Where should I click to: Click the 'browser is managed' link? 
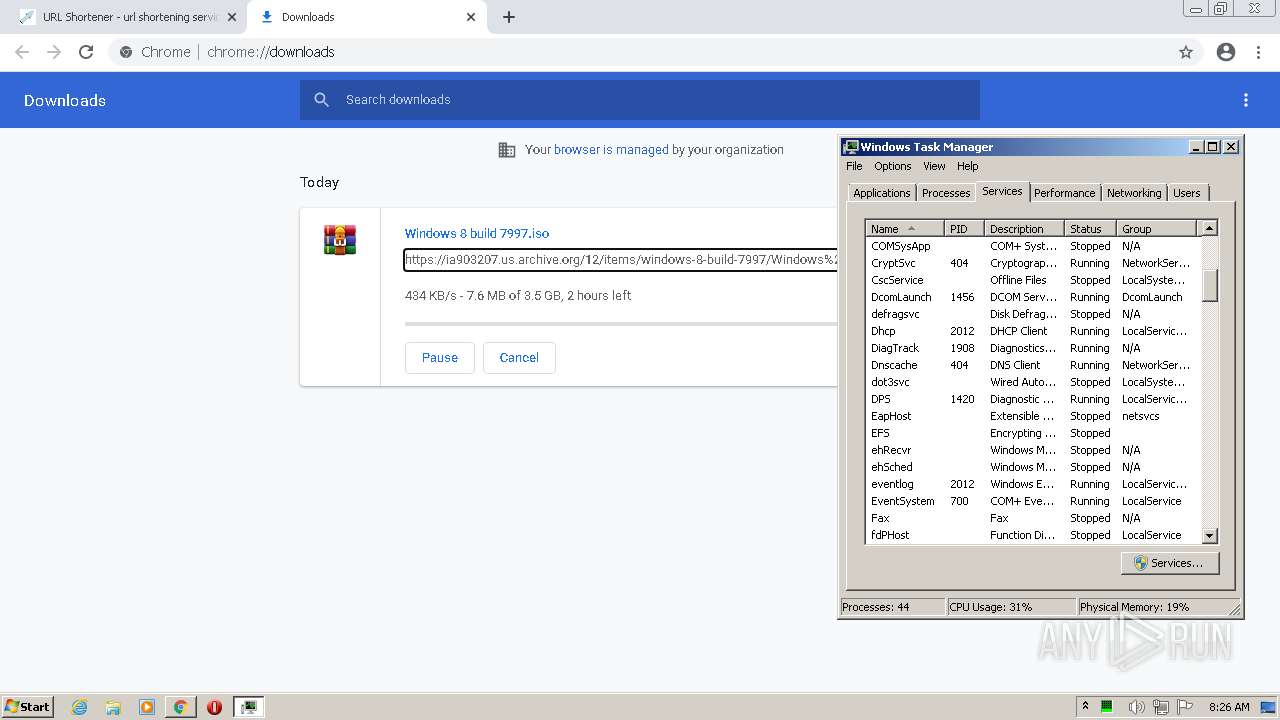(x=611, y=150)
